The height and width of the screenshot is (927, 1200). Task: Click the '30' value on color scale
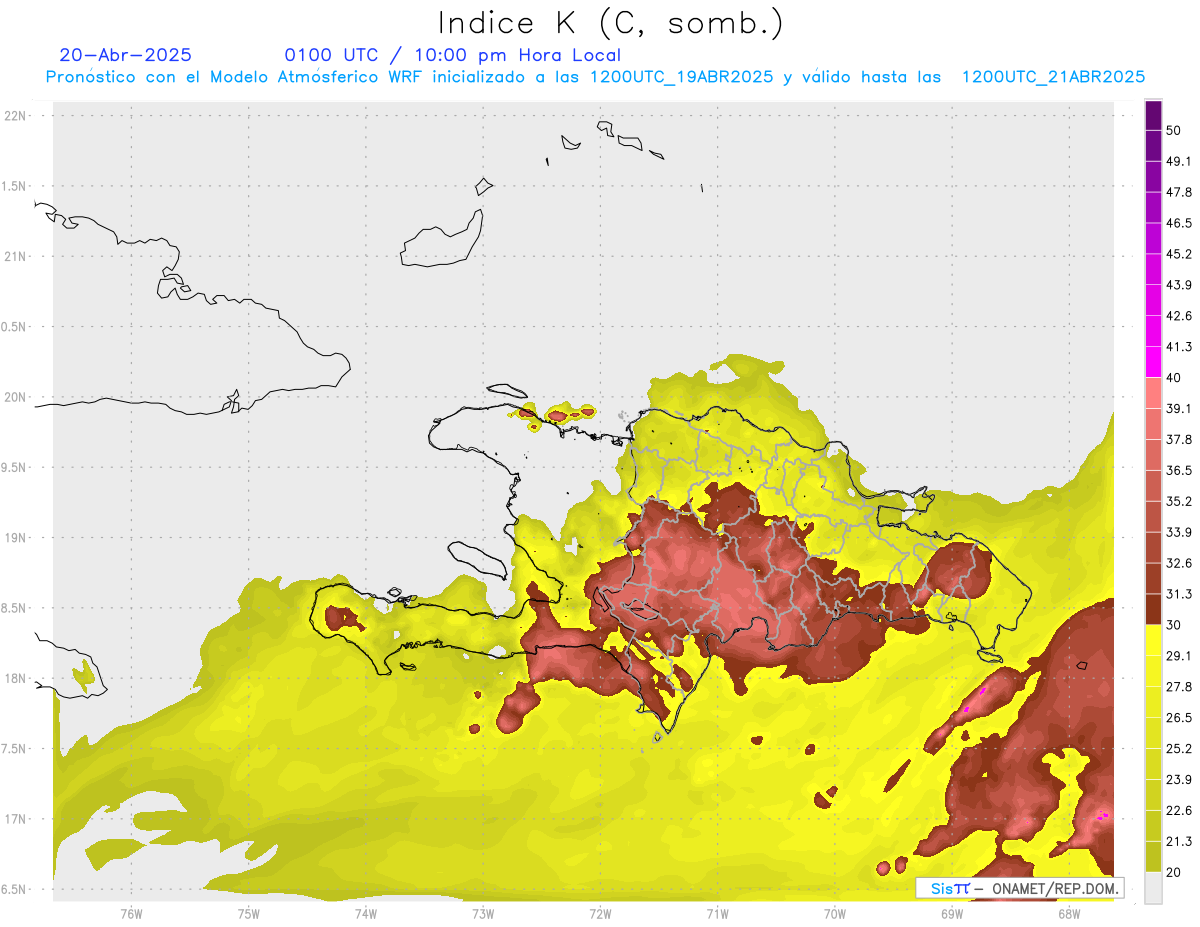click(1175, 624)
